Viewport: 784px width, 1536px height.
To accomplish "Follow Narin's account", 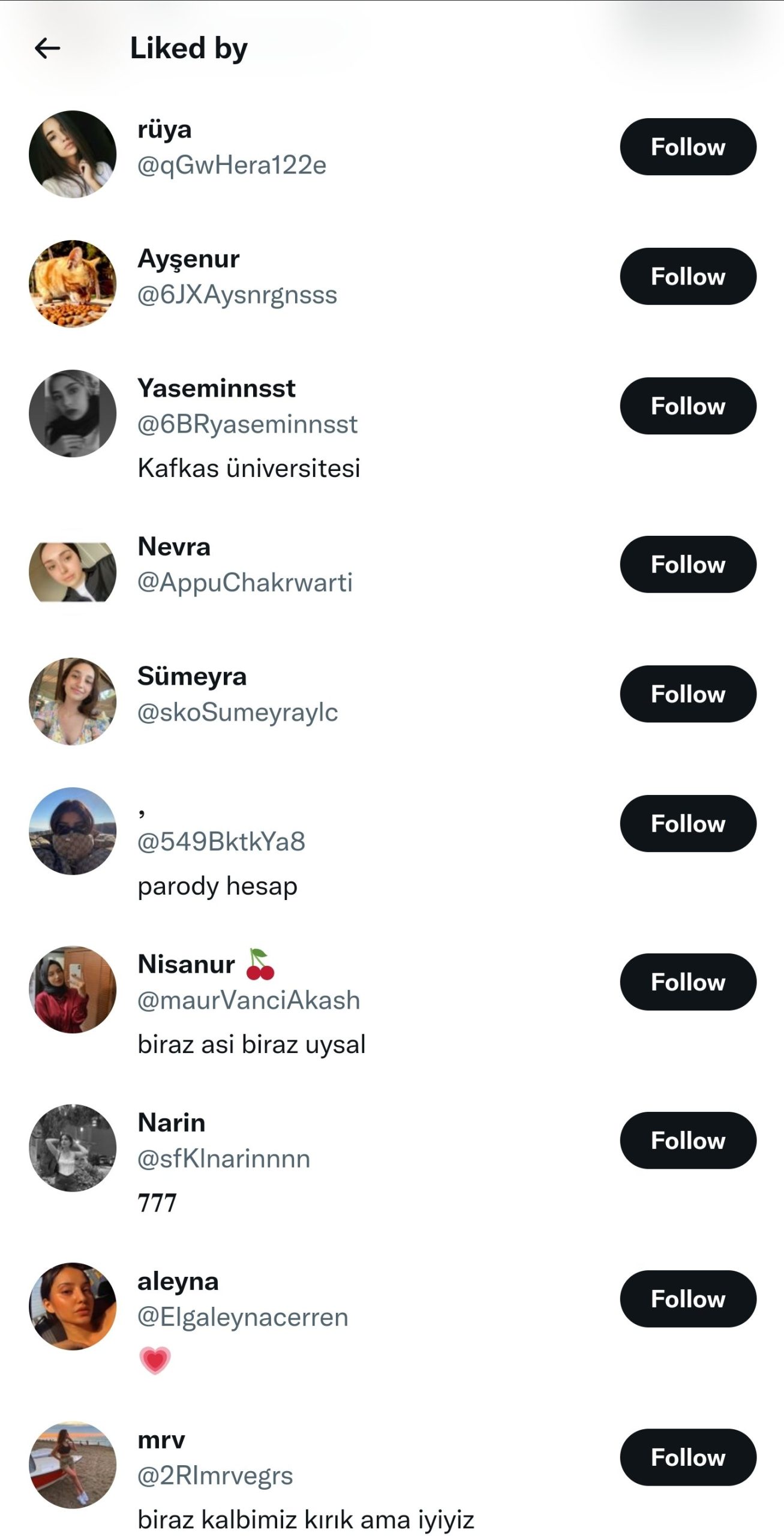I will (x=688, y=1141).
